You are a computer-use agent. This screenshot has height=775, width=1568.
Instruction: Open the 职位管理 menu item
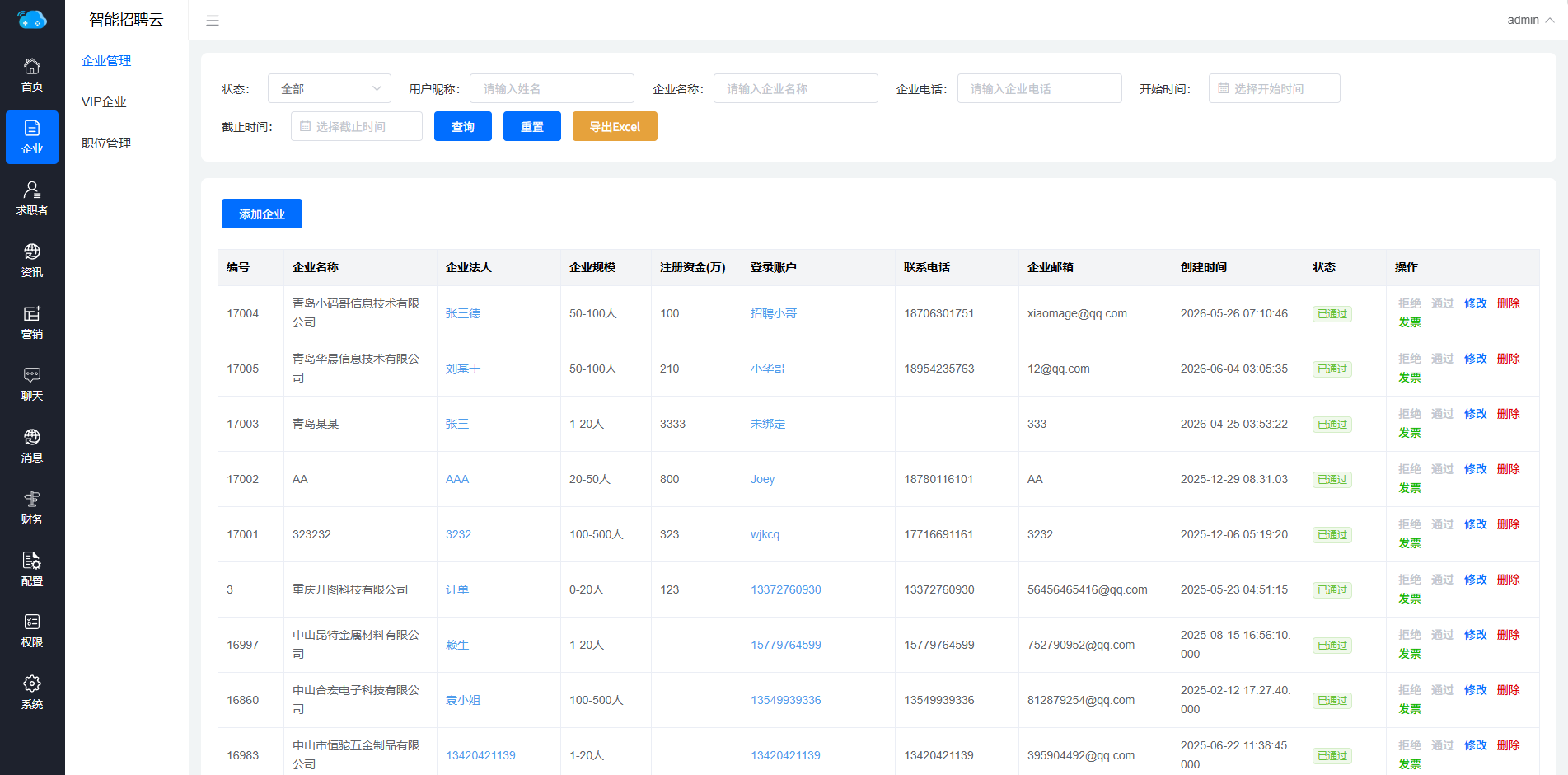(x=106, y=143)
